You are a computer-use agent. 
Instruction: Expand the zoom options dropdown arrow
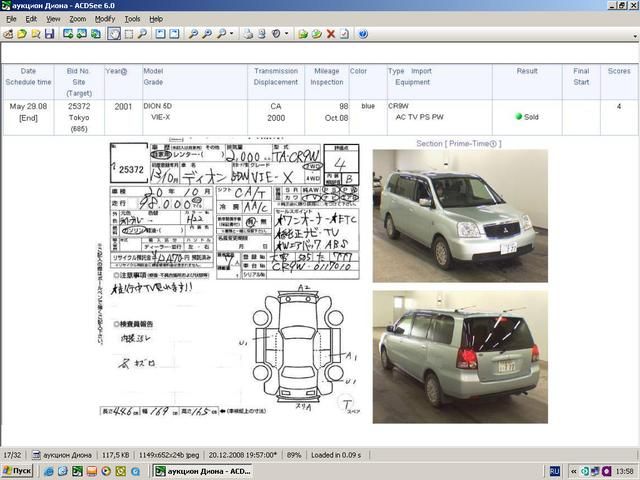pos(232,34)
